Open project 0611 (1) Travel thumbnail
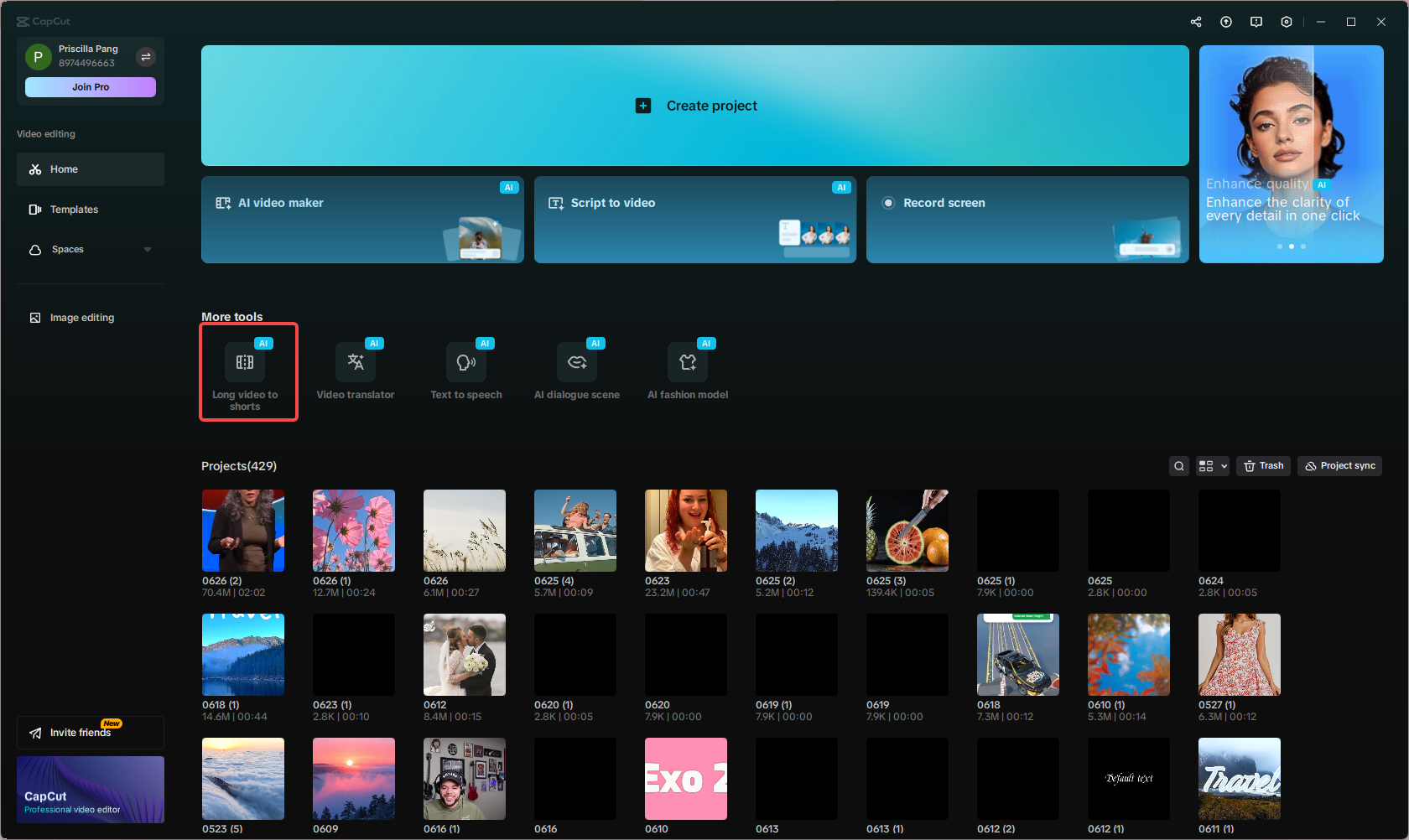This screenshot has height=840, width=1409. [1240, 779]
